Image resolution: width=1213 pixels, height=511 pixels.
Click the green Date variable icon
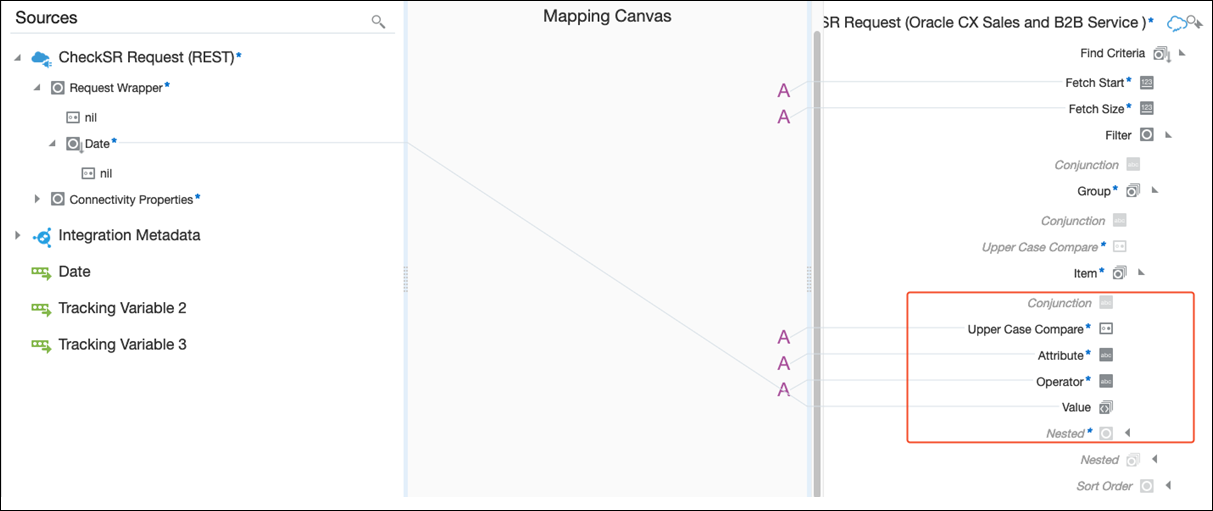41,272
